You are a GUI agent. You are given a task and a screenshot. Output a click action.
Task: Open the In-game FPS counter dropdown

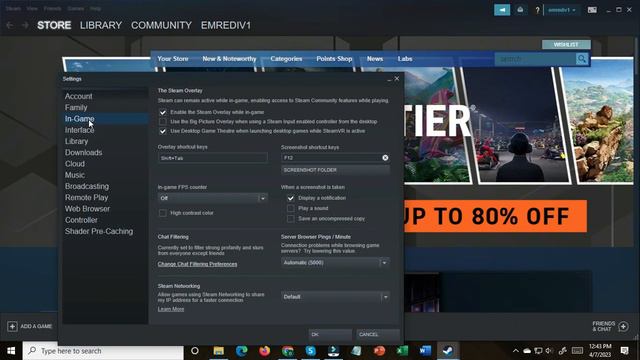pos(213,198)
